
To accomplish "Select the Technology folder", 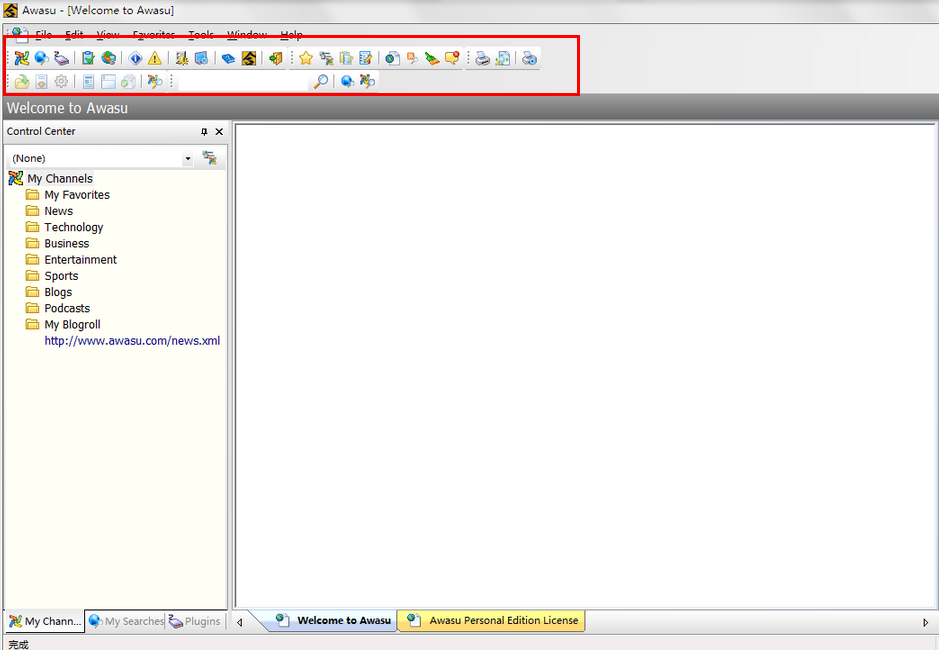I will pyautogui.click(x=74, y=227).
